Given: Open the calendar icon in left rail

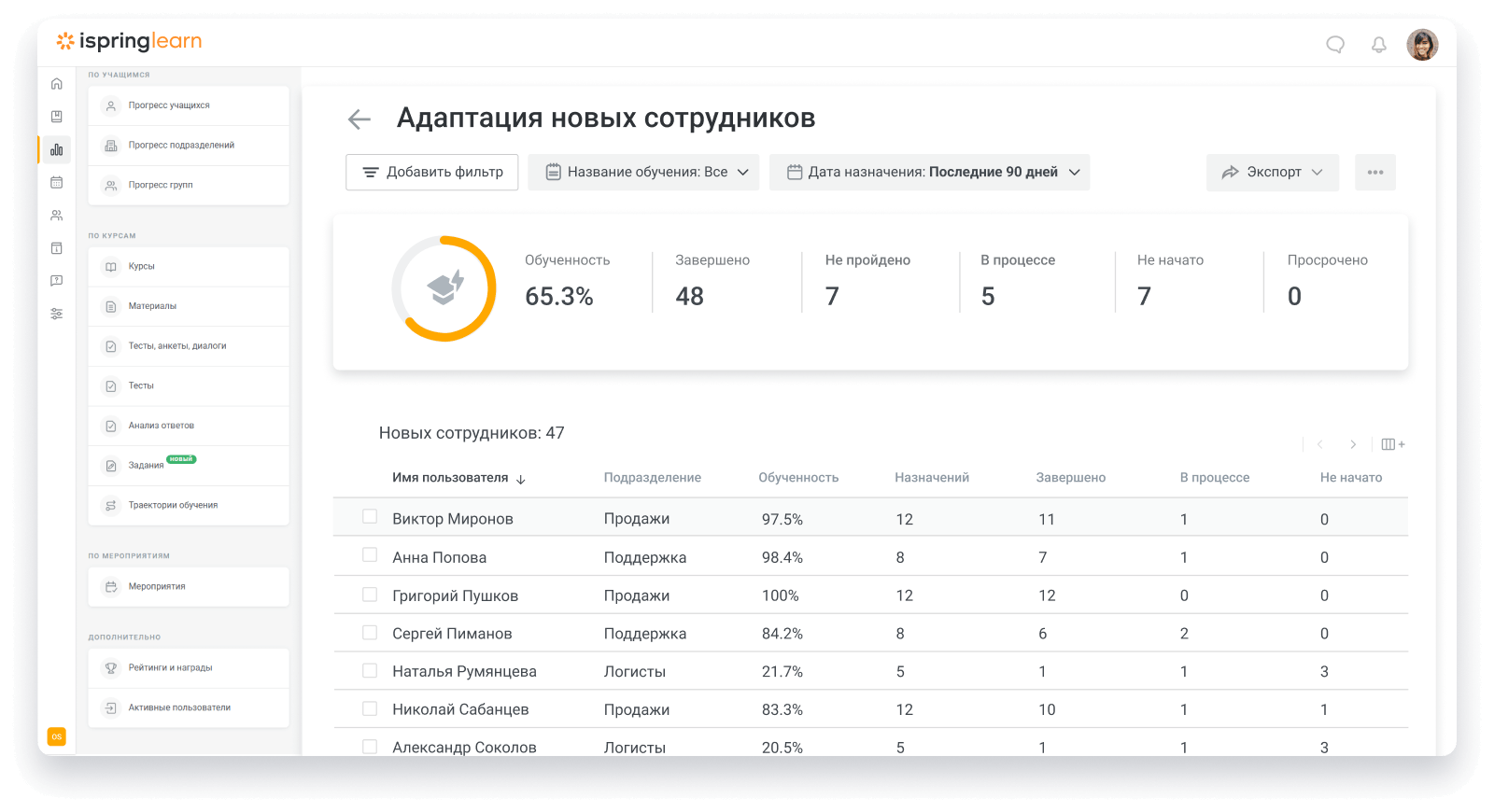Looking at the screenshot, I should click(x=57, y=182).
